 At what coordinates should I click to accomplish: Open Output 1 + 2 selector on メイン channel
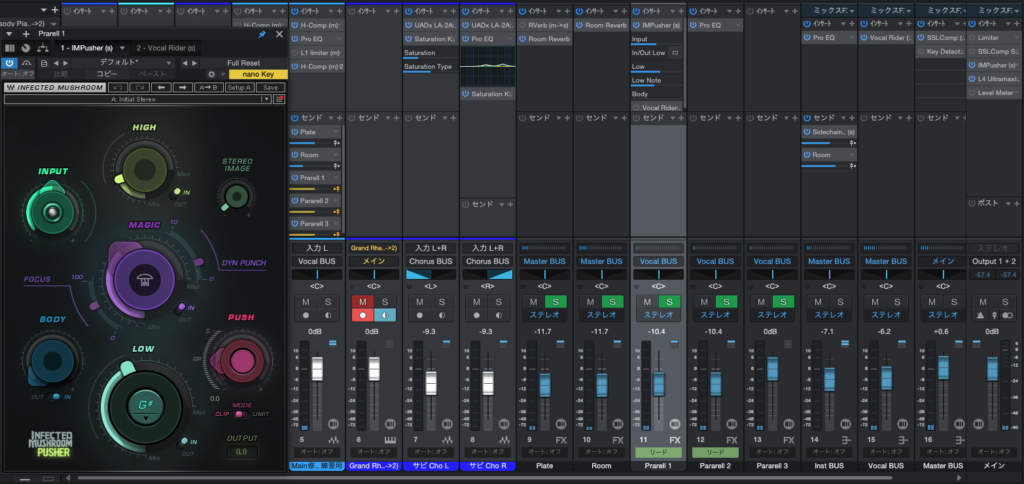pyautogui.click(x=991, y=261)
